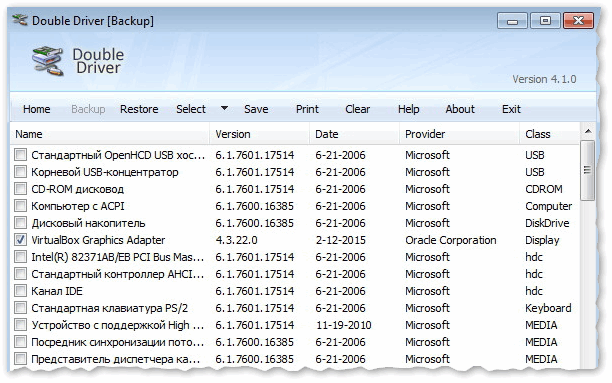Sort list by Name column header

point(110,134)
